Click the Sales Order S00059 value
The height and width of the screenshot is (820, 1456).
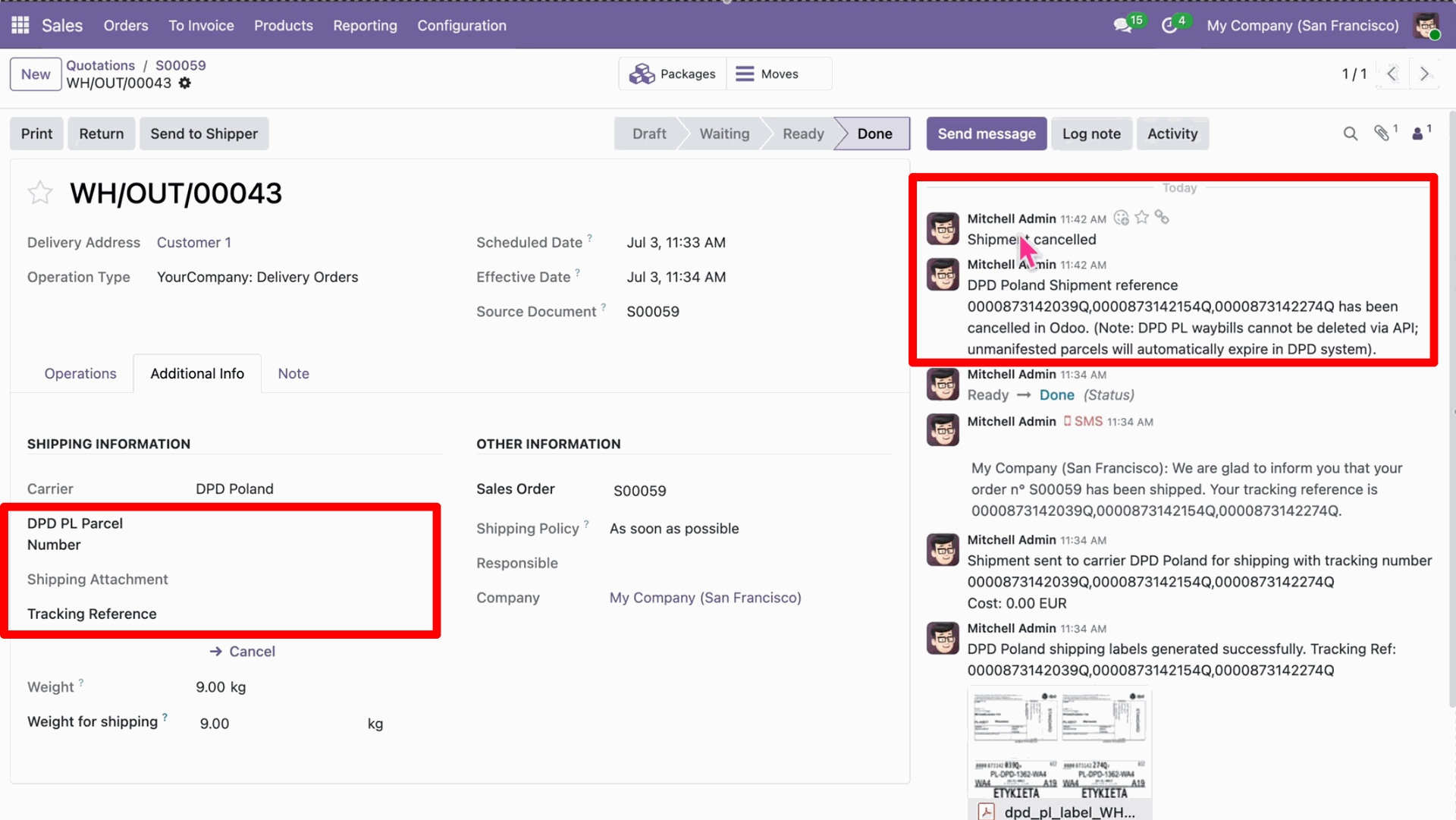(x=639, y=491)
